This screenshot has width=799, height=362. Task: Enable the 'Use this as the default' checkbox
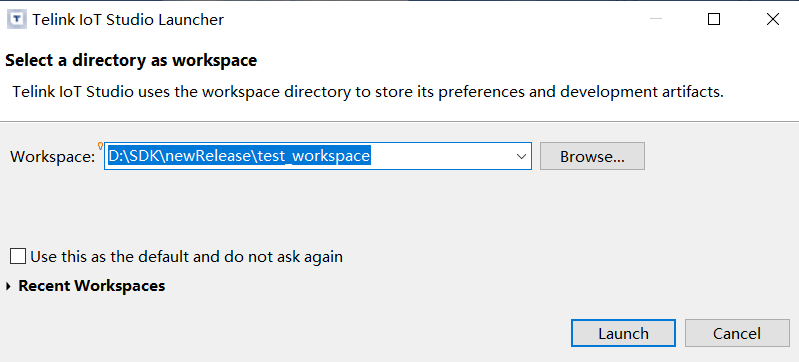[18, 256]
